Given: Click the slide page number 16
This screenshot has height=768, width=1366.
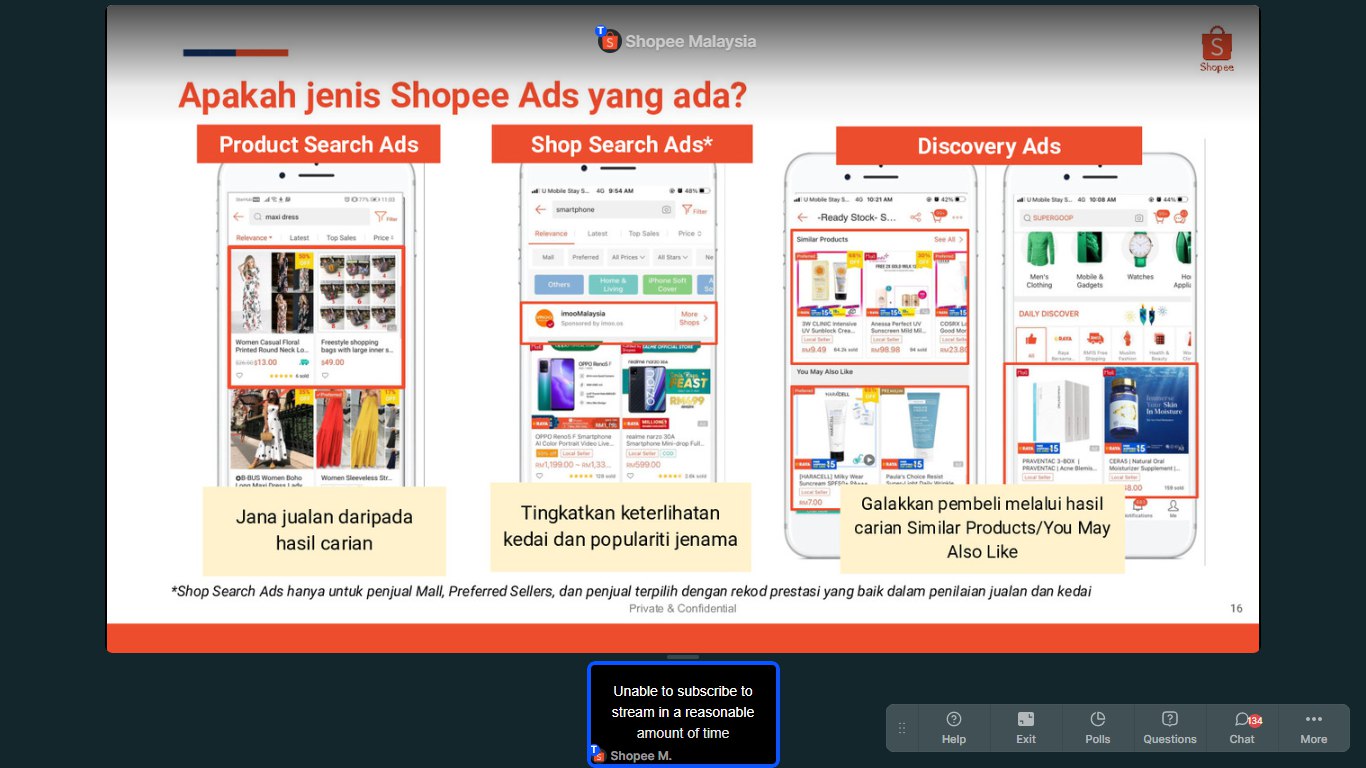Looking at the screenshot, I should [1236, 608].
